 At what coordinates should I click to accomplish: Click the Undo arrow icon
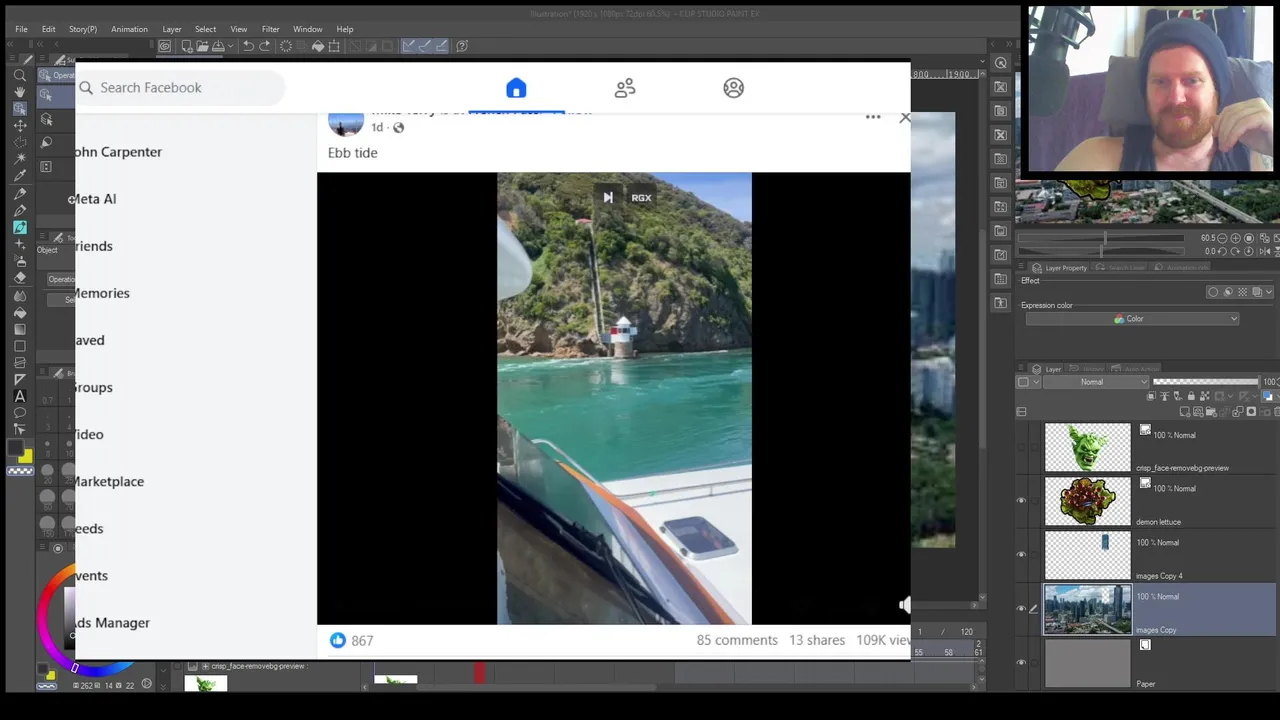point(248,46)
